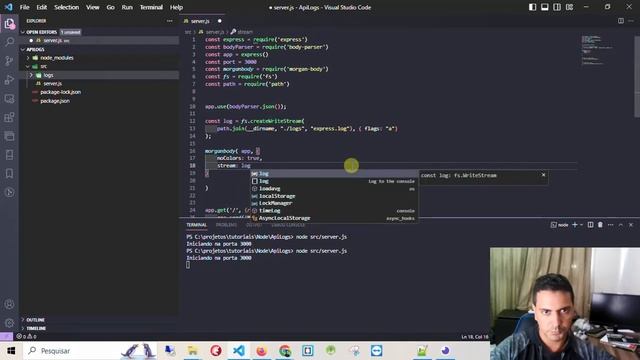Click the split terminal icon
The image size is (640, 360).
pyautogui.click(x=590, y=224)
